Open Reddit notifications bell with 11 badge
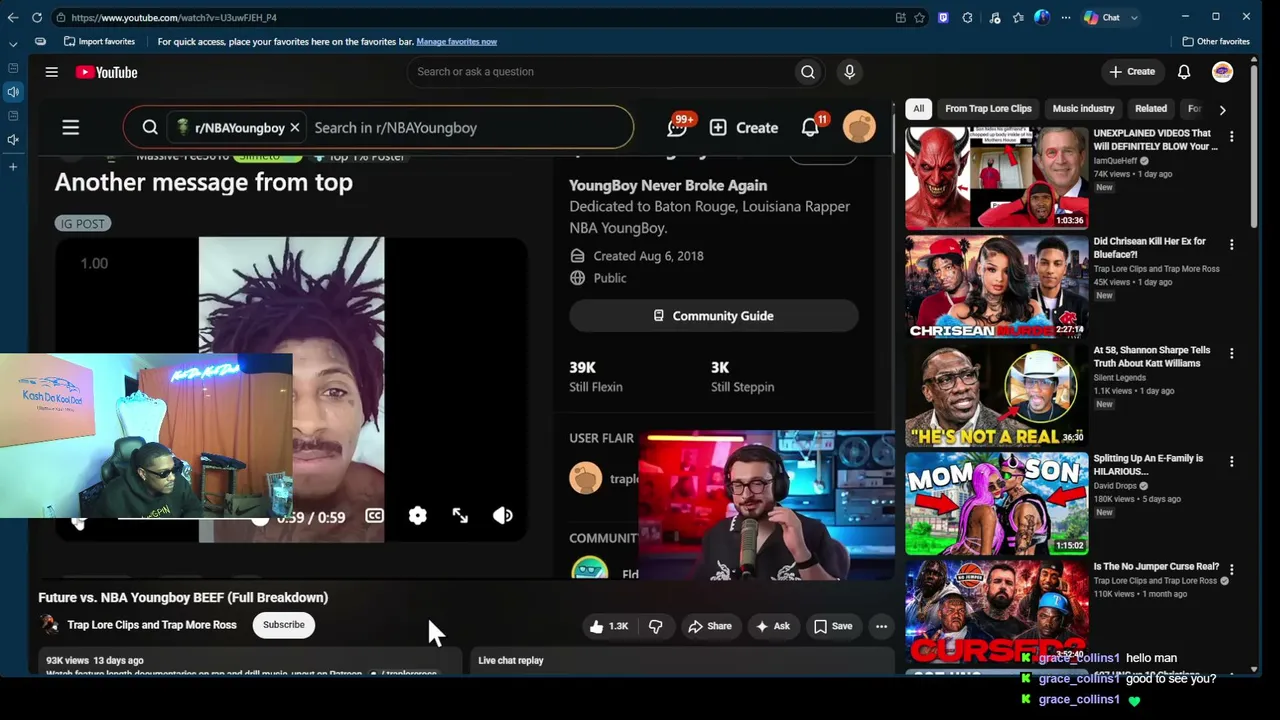Viewport: 1280px width, 720px height. [x=812, y=126]
